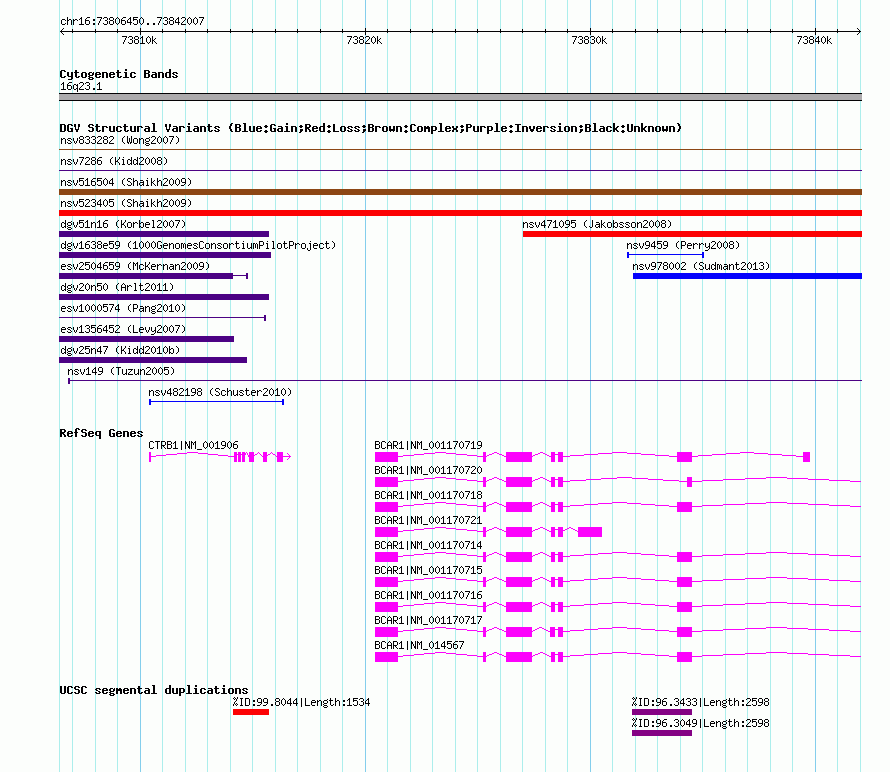Click the 73810k ruler position label

tap(139, 40)
